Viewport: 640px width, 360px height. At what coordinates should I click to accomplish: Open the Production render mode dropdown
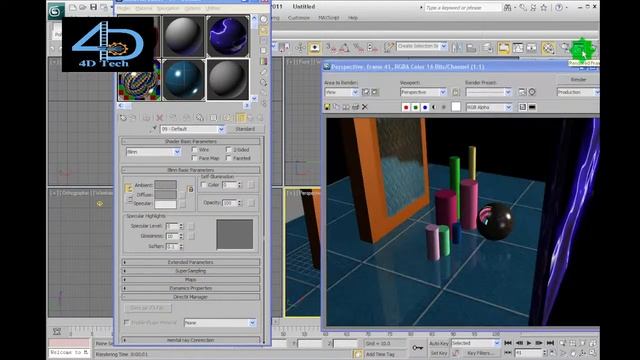pos(578,92)
